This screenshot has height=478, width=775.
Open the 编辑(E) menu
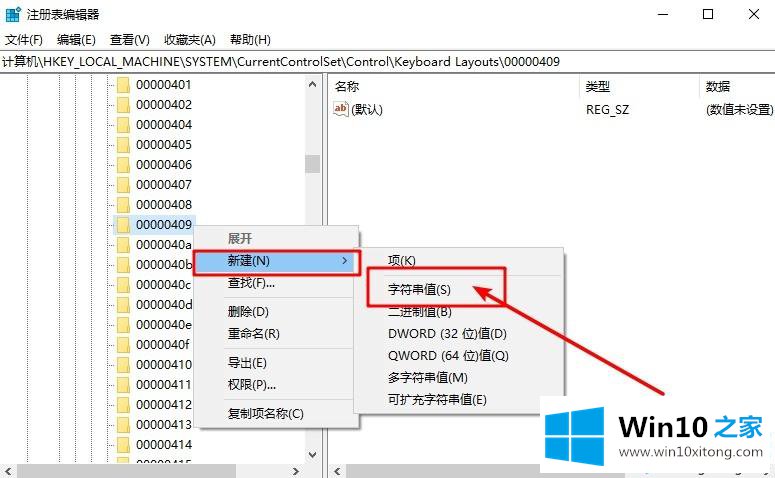(x=76, y=40)
